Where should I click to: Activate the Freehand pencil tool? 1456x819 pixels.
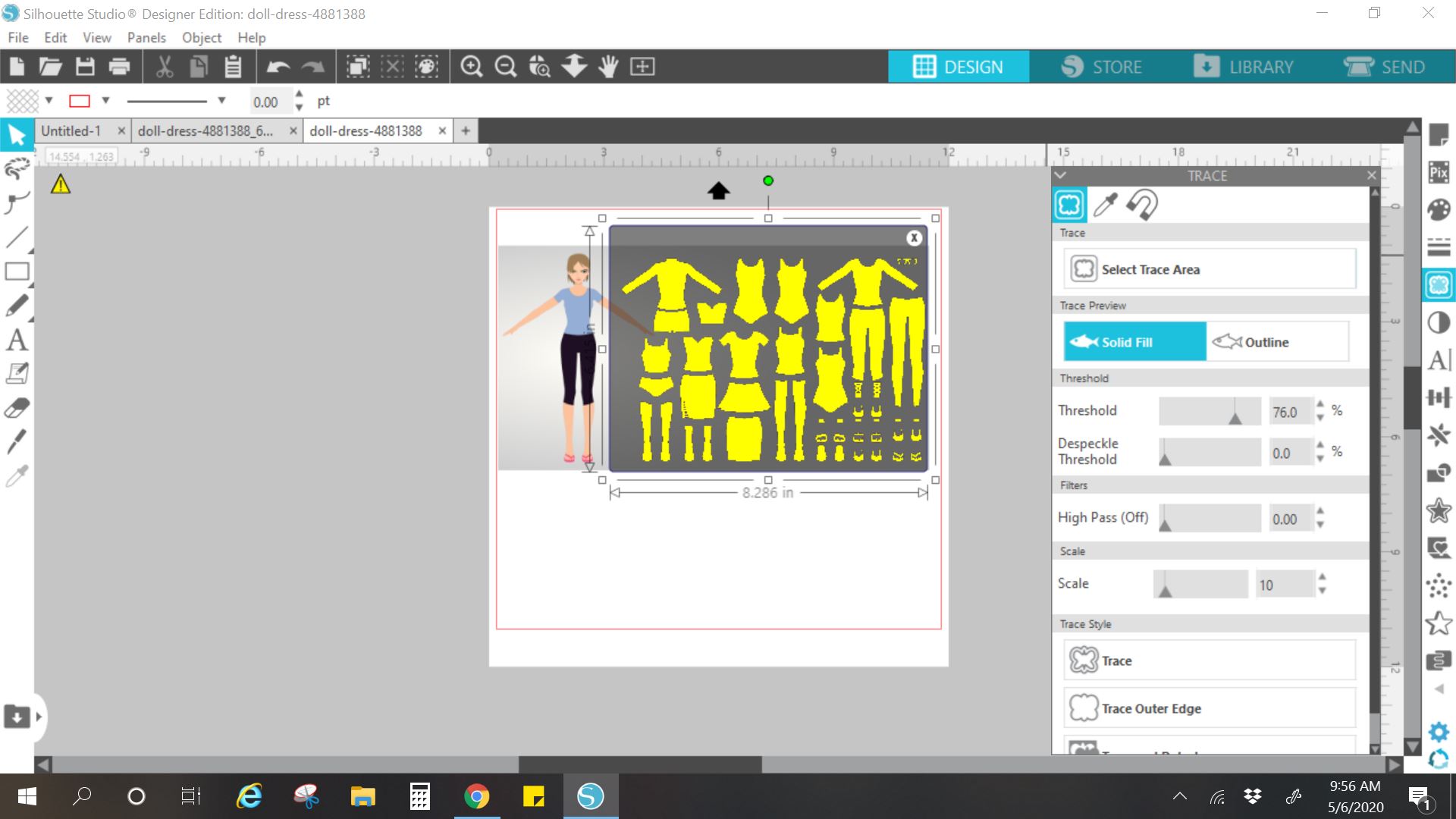(17, 306)
